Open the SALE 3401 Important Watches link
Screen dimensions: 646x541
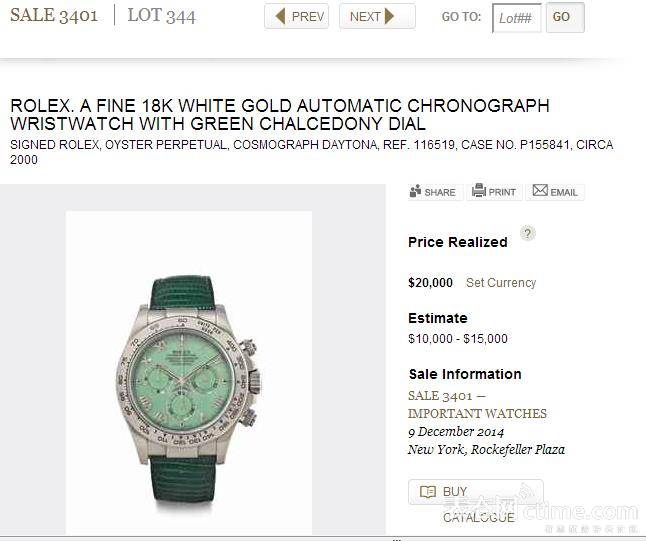click(477, 405)
